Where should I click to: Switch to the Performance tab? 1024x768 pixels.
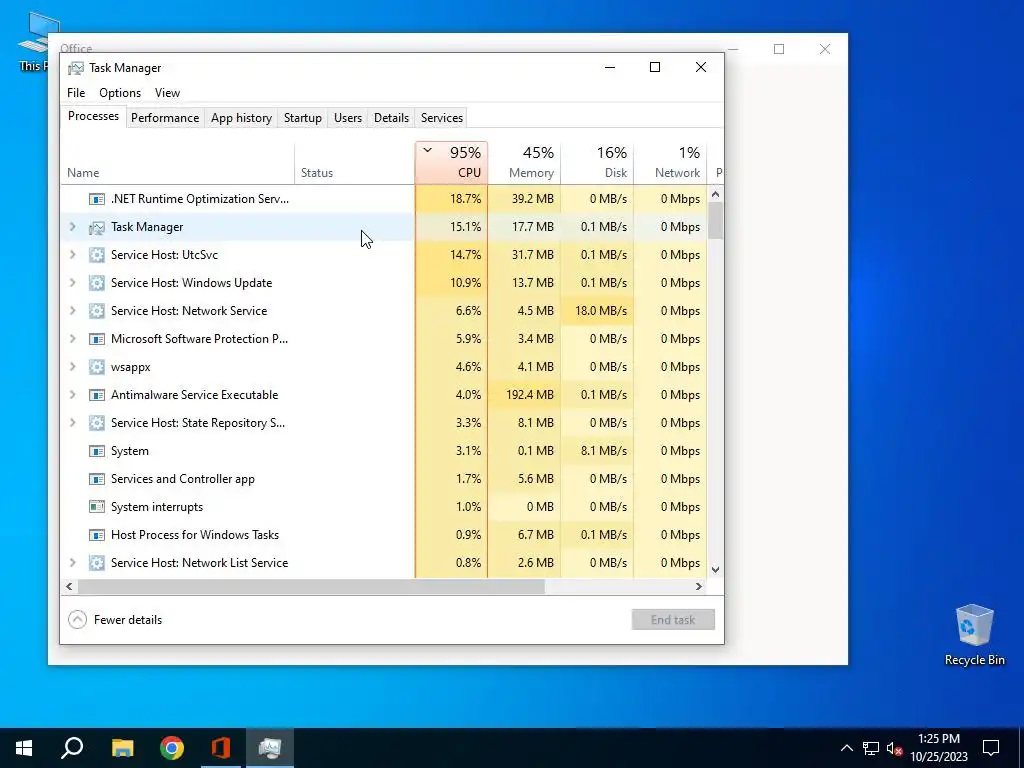(x=165, y=118)
